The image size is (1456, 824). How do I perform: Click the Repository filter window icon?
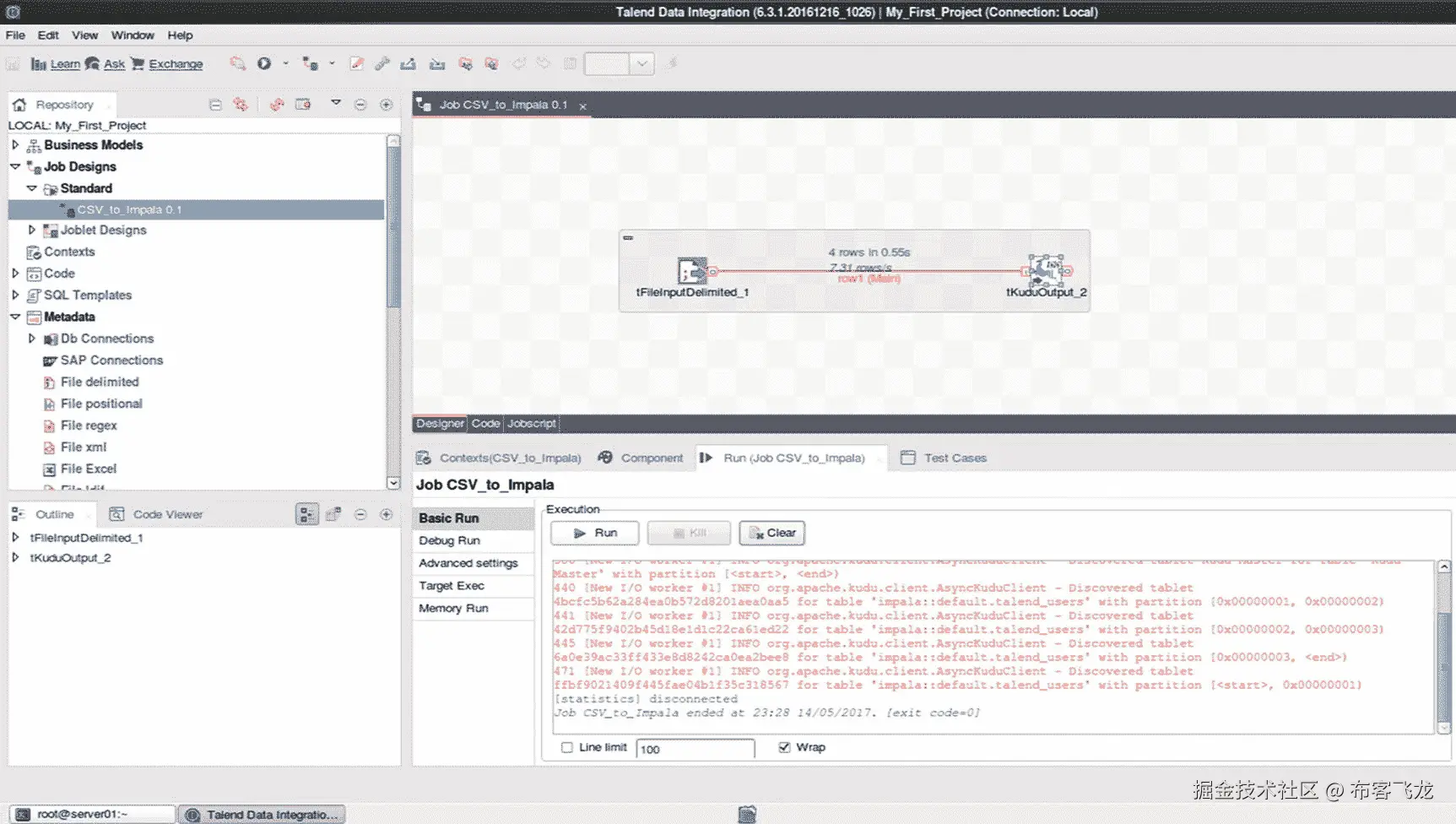click(303, 105)
